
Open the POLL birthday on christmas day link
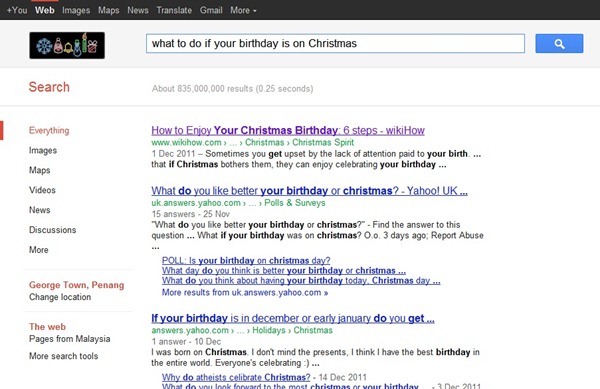pyautogui.click(x=246, y=260)
